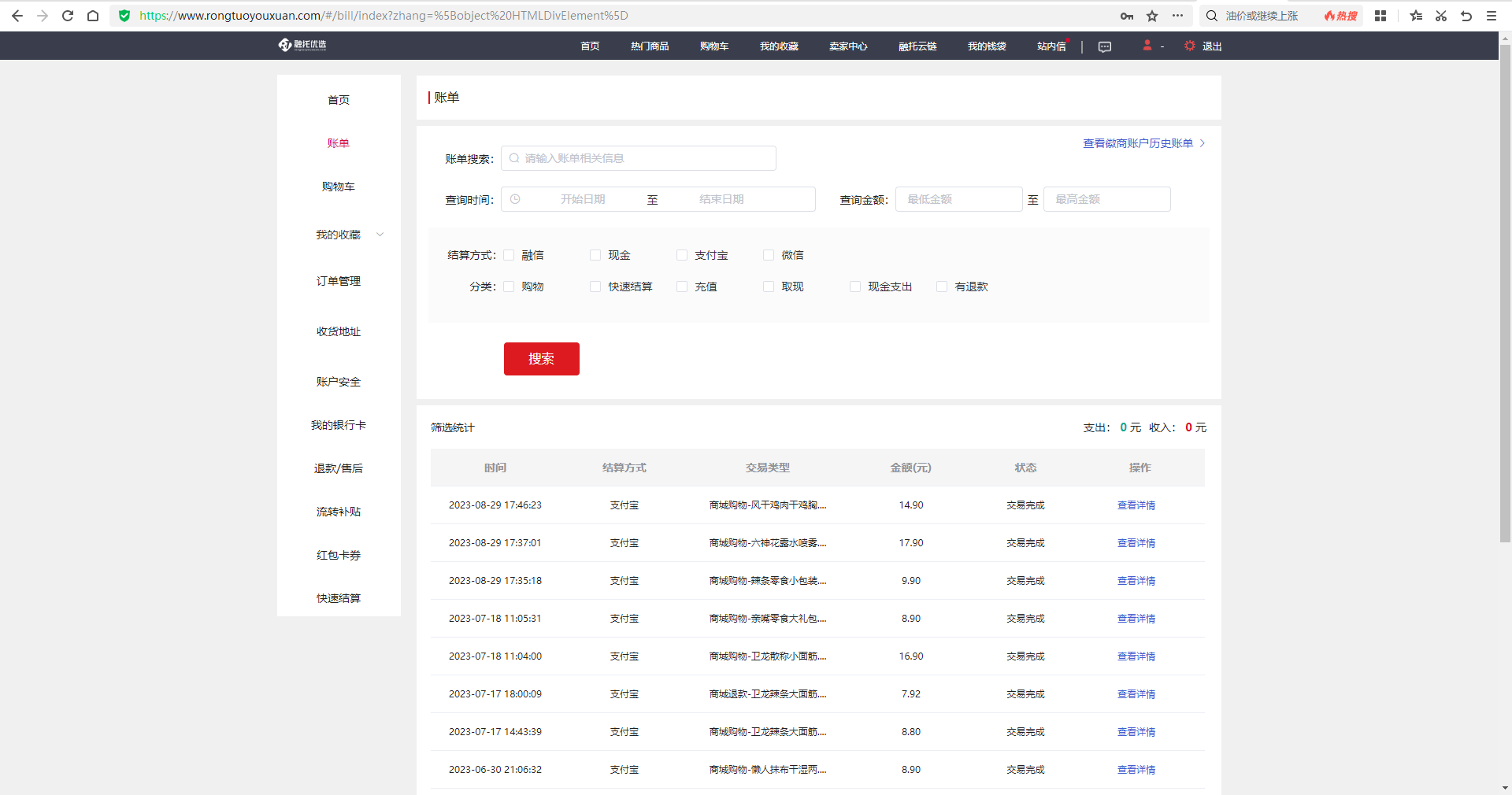Click the red 搜索 button
The width and height of the screenshot is (1512, 795).
pyautogui.click(x=542, y=359)
